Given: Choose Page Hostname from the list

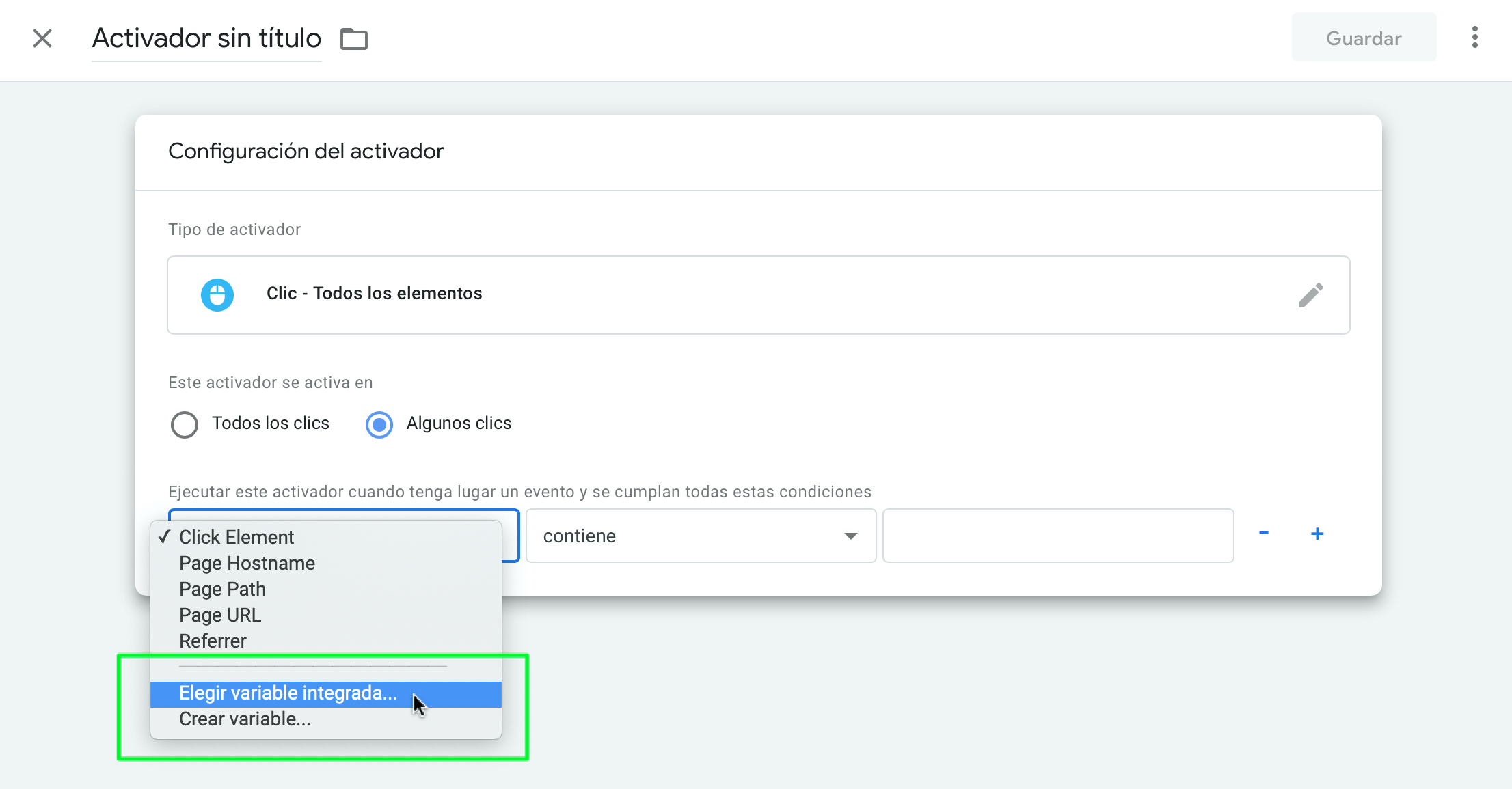Looking at the screenshot, I should [247, 563].
